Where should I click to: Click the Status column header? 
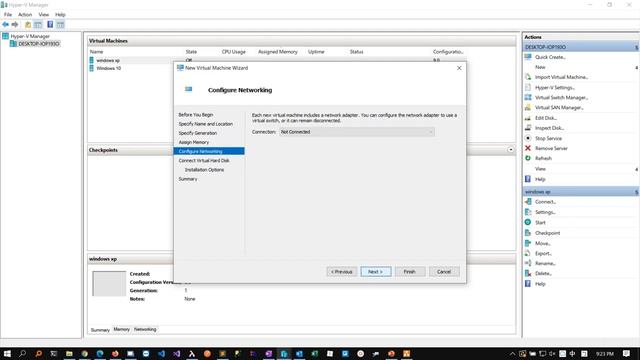[x=356, y=52]
